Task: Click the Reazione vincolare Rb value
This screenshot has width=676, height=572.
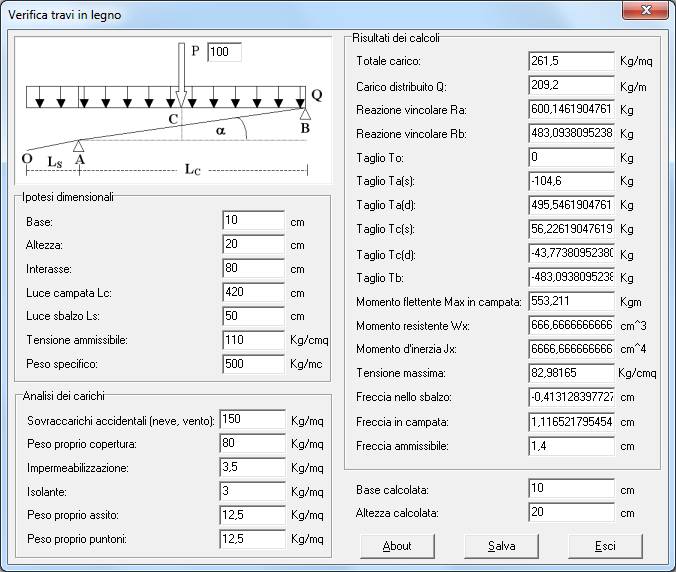Action: (x=571, y=133)
